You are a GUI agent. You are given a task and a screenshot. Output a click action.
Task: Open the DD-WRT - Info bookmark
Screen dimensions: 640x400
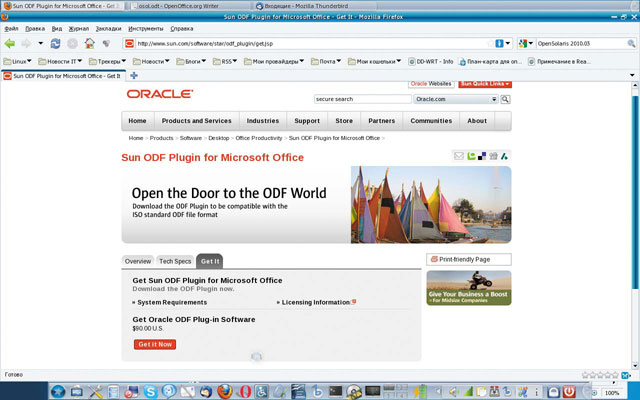click(x=431, y=62)
